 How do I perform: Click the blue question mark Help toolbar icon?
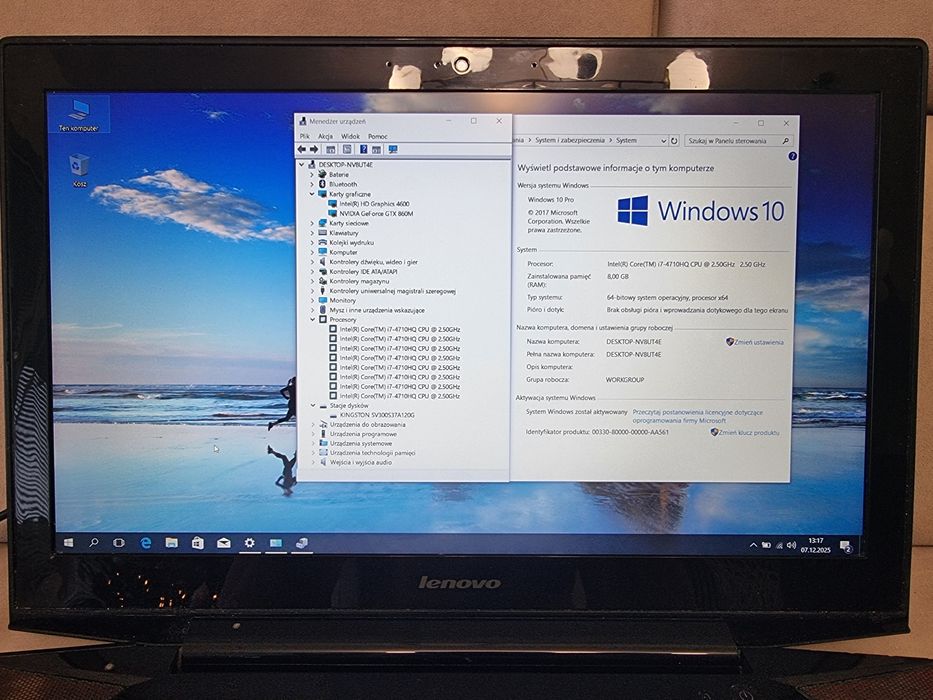click(x=364, y=149)
